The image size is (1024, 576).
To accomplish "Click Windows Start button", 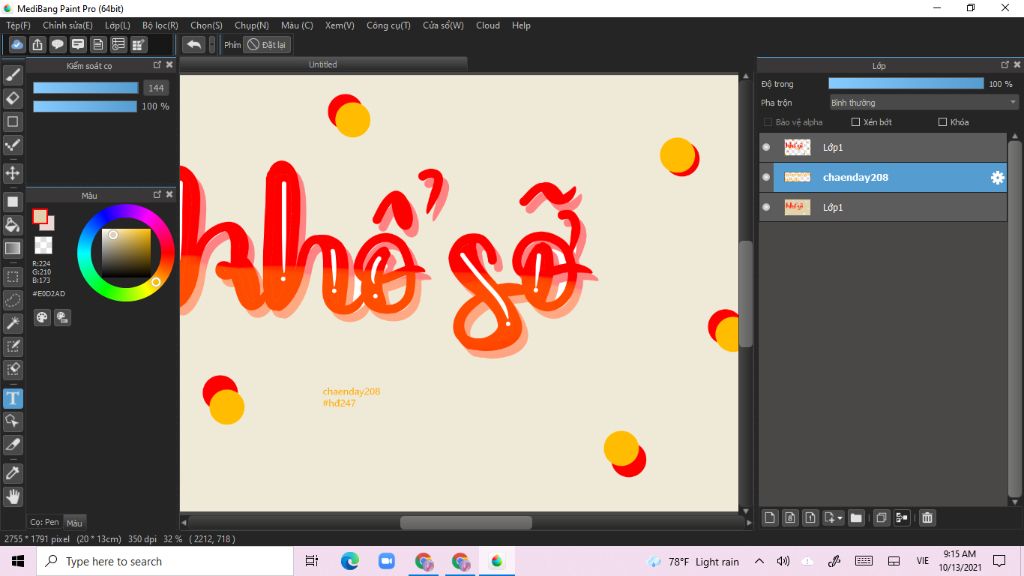I will pos(18,561).
